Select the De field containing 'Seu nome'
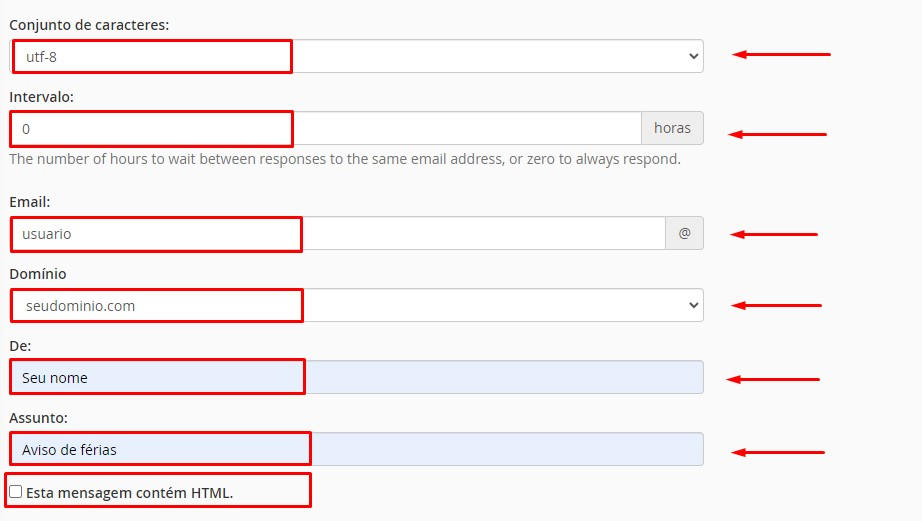Viewport: 922px width, 521px height. point(357,377)
